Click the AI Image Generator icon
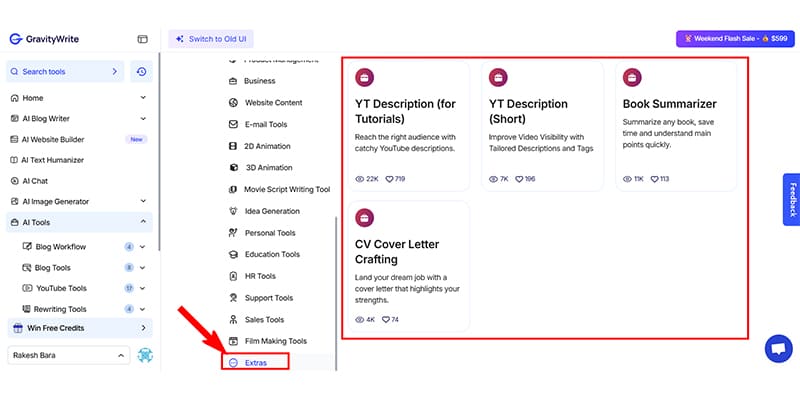 pyautogui.click(x=15, y=202)
